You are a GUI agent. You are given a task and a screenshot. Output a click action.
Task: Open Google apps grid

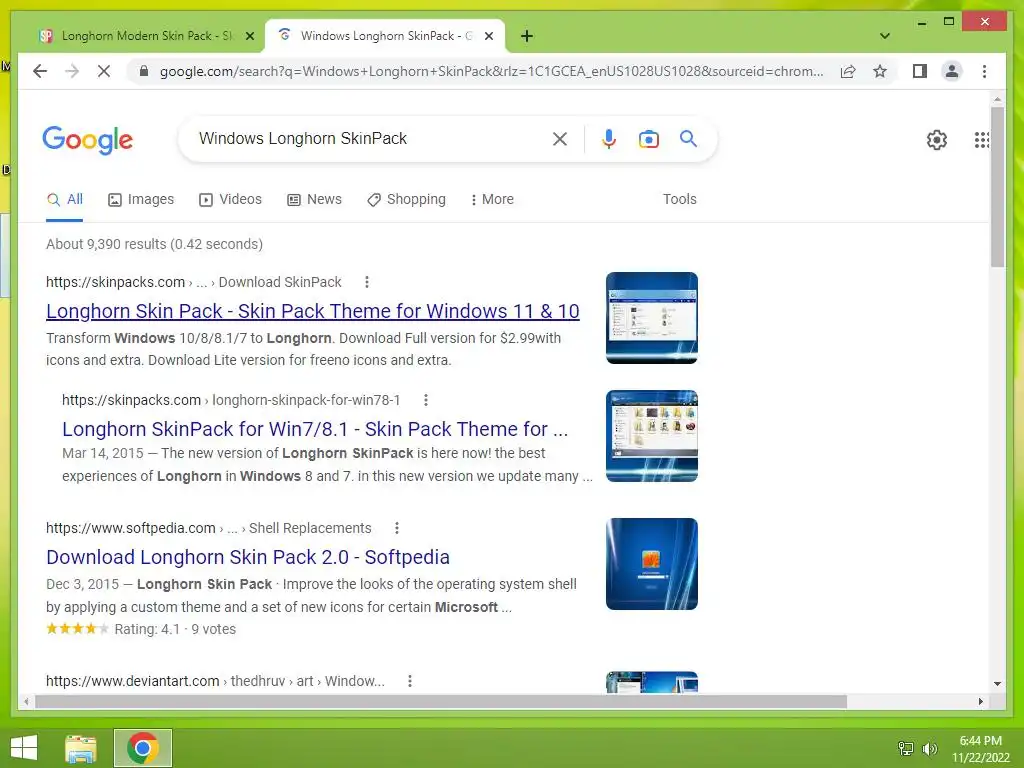982,140
